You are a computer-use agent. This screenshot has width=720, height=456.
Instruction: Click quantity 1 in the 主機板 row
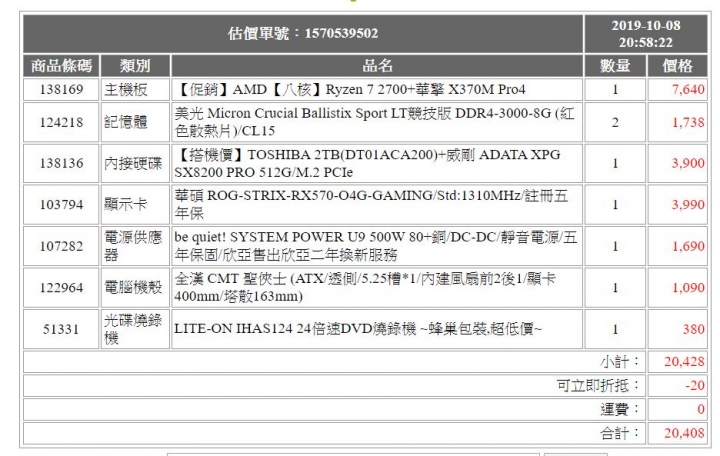[x=615, y=89]
